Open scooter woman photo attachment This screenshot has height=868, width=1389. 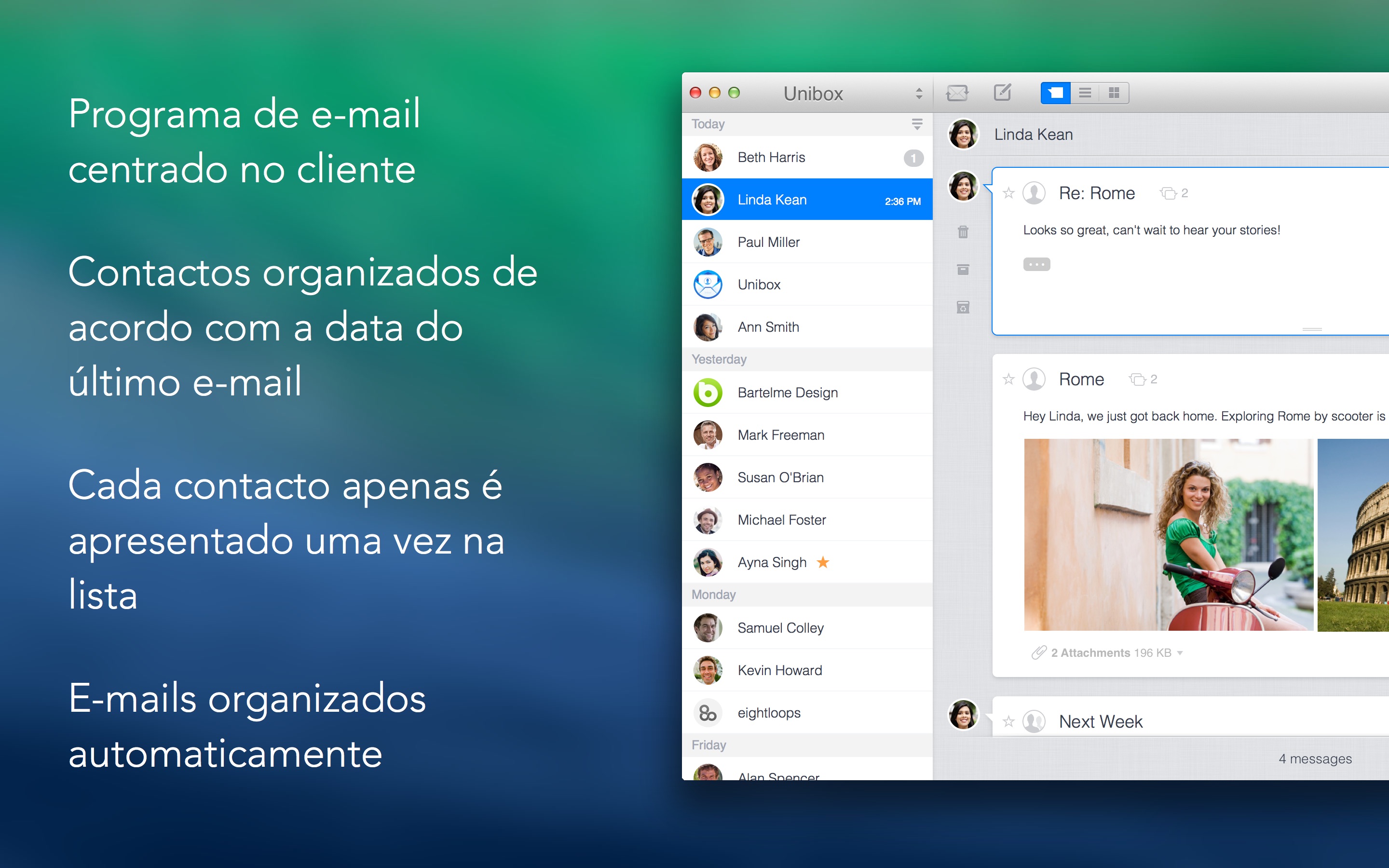[x=1169, y=534]
